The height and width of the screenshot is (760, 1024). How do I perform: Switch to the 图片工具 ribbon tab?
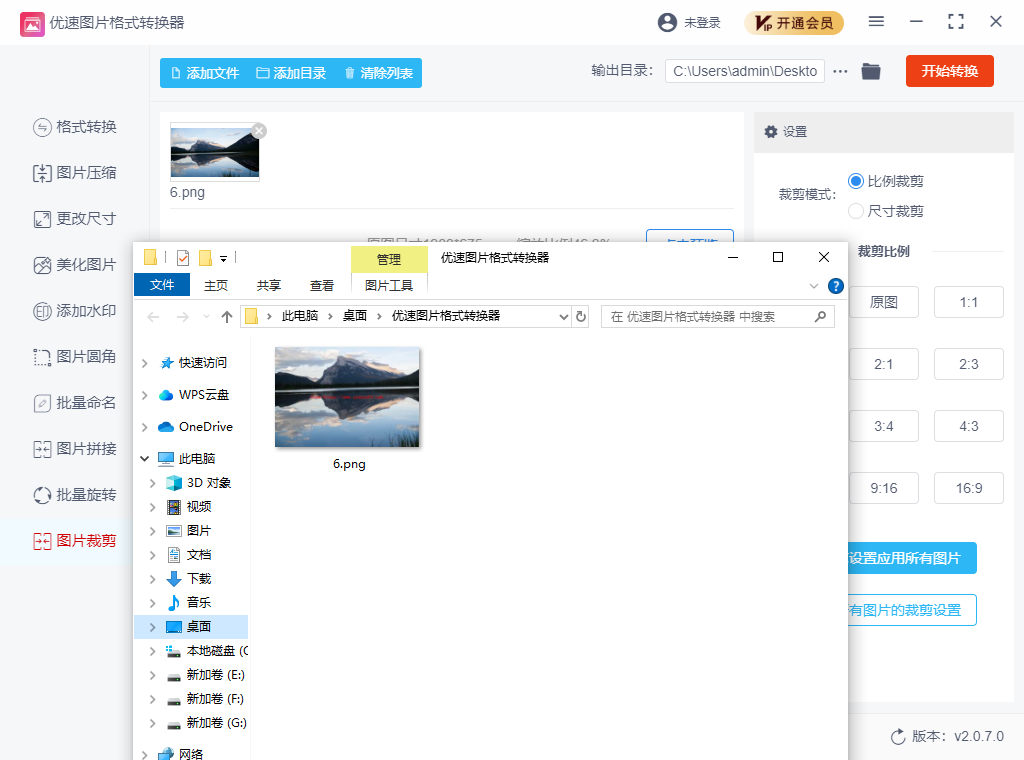(389, 285)
